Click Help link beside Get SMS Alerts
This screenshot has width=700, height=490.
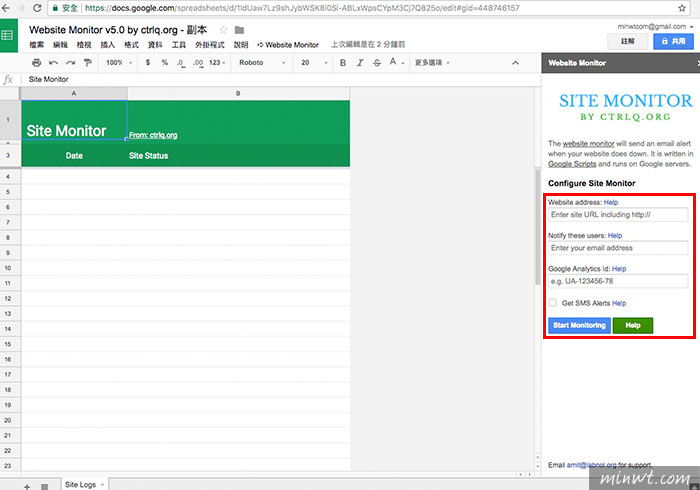pyautogui.click(x=619, y=303)
